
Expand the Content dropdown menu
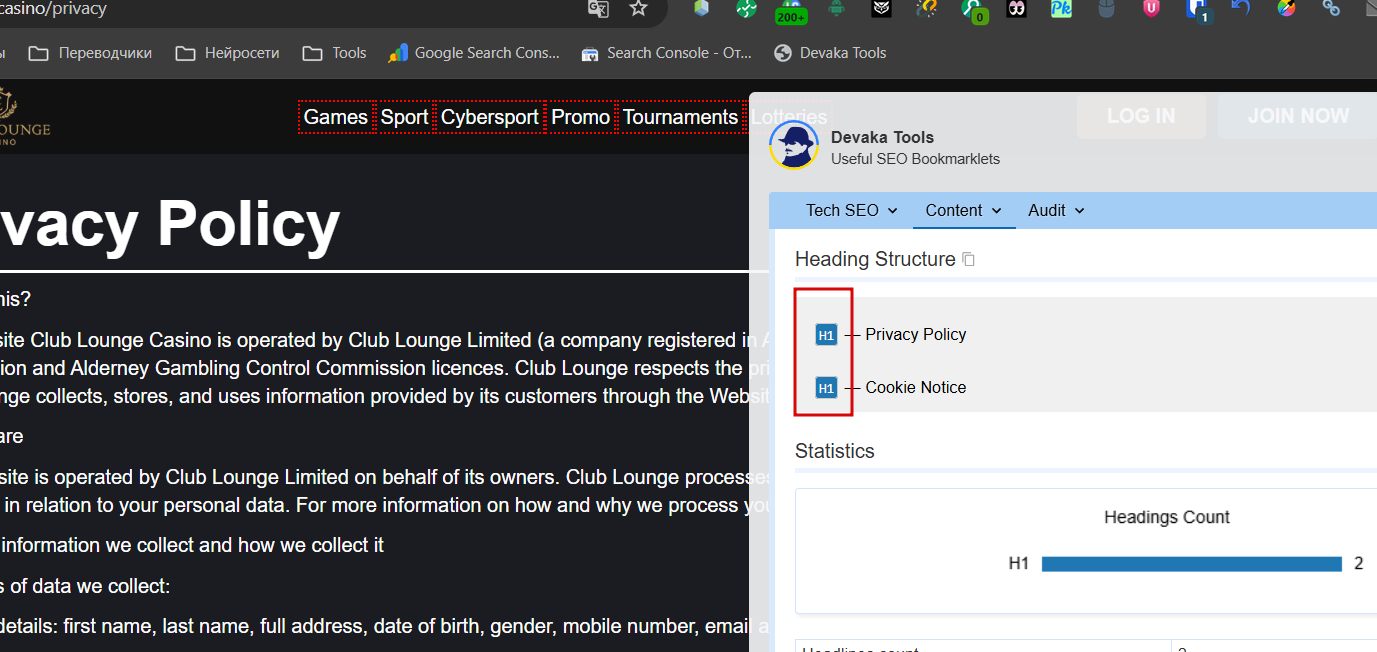point(964,210)
